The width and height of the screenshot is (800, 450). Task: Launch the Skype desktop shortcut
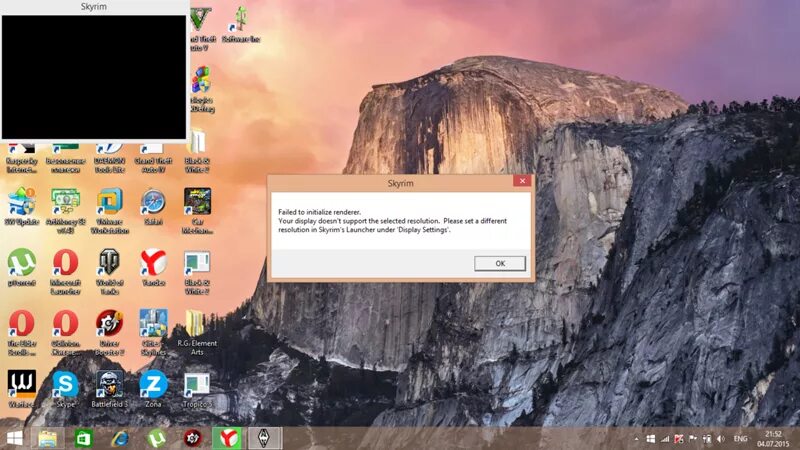[x=65, y=389]
